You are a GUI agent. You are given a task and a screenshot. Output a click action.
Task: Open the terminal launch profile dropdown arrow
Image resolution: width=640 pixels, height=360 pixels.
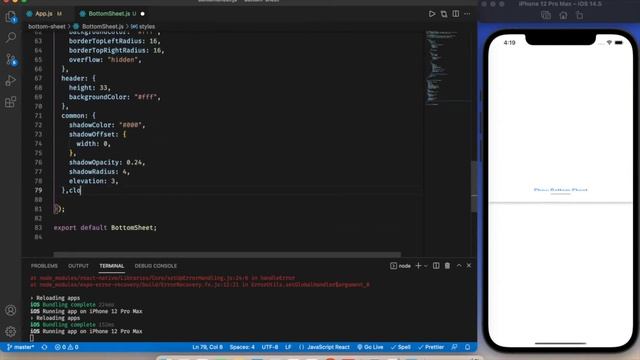[426, 266]
